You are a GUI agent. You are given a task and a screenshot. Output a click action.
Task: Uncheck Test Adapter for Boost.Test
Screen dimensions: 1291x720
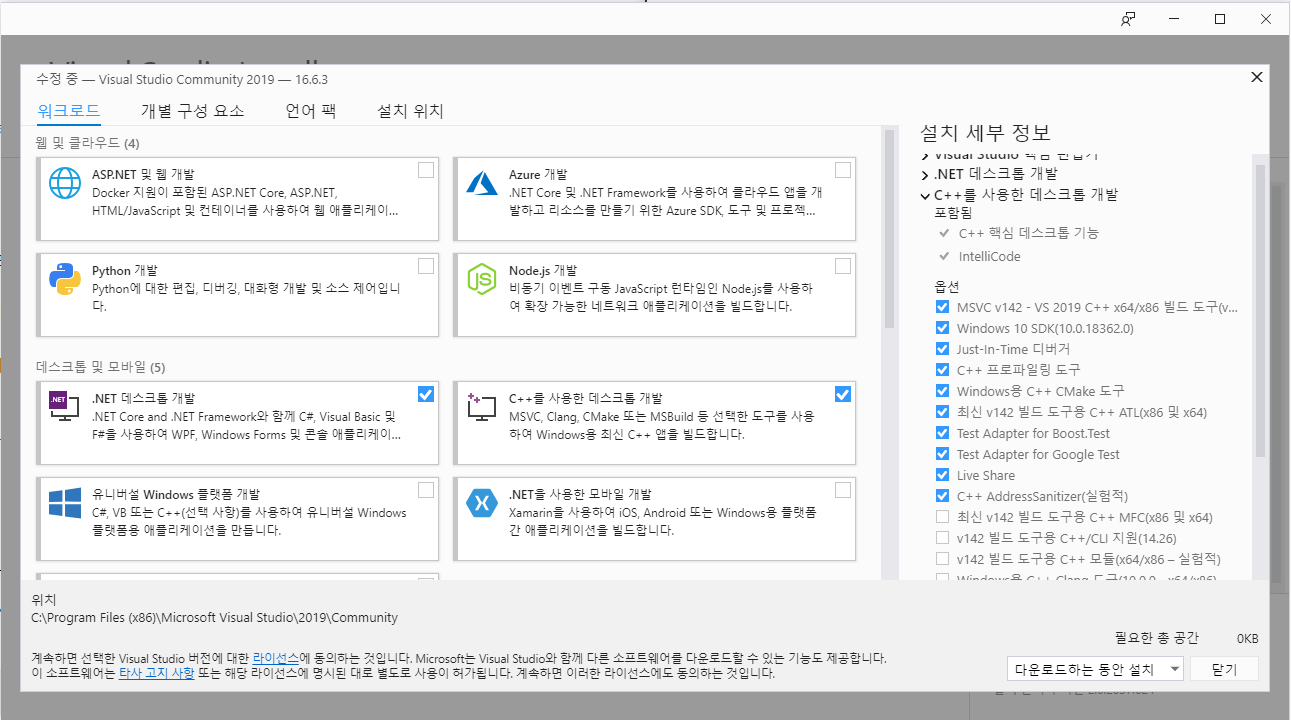pyautogui.click(x=942, y=433)
